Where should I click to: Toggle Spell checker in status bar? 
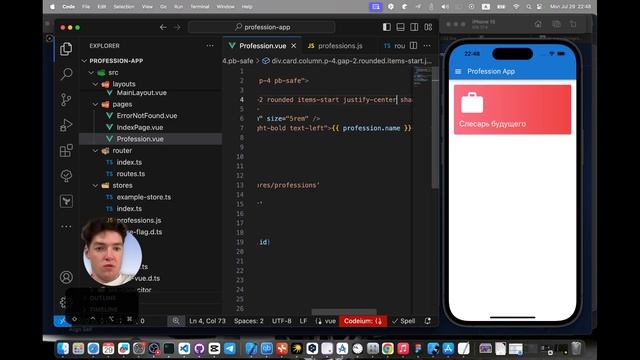click(403, 321)
